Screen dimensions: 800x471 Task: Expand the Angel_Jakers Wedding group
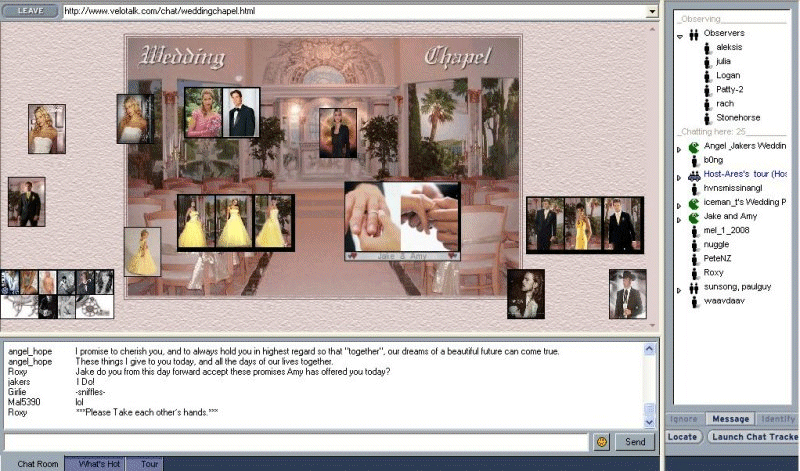point(680,148)
